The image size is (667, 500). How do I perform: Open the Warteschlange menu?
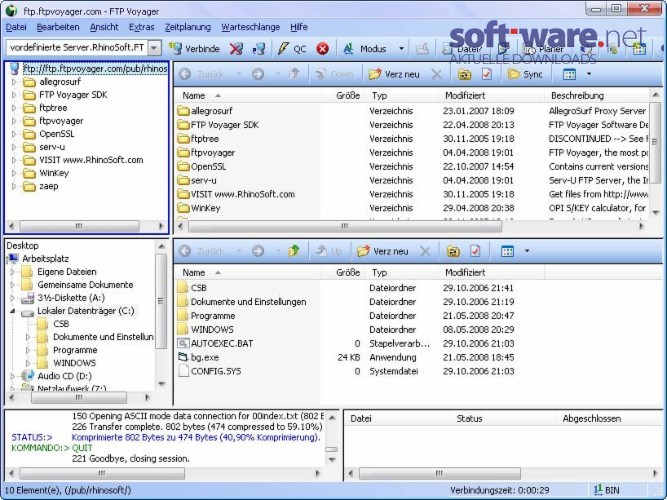point(251,27)
